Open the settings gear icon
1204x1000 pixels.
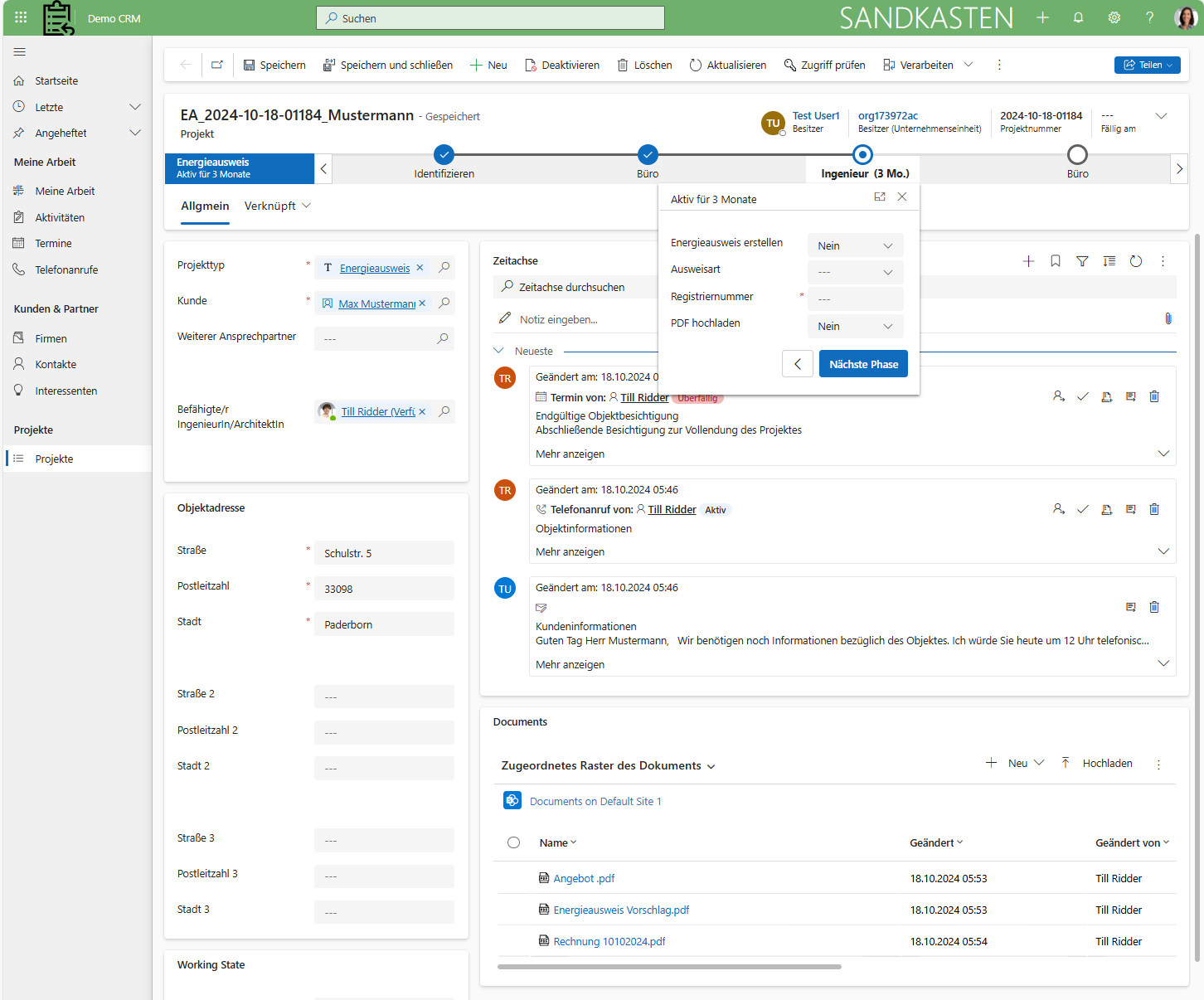(x=1114, y=17)
